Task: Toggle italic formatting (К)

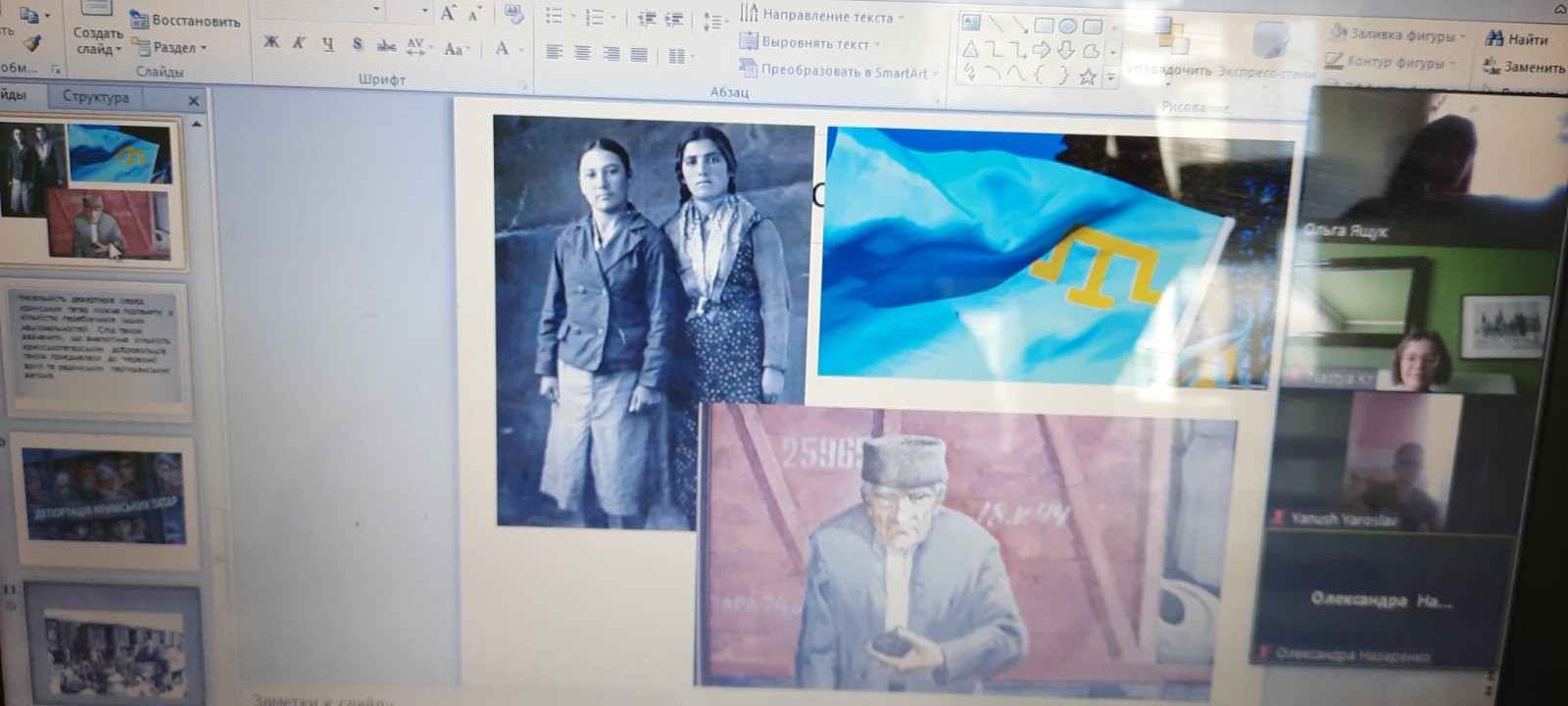Action: coord(299,43)
